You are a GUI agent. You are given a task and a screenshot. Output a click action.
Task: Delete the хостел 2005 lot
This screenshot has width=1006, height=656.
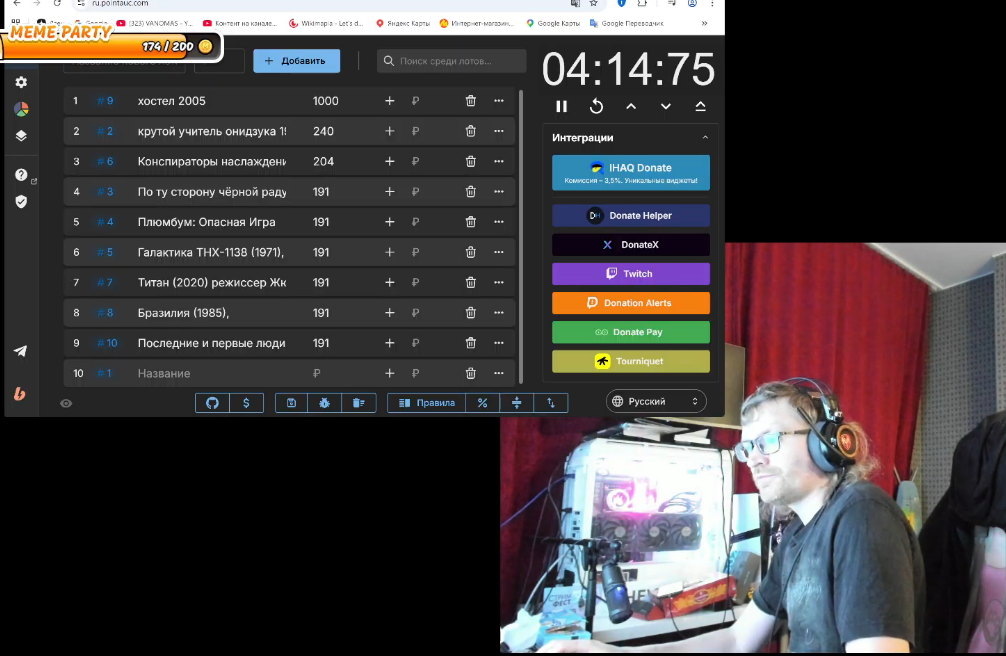(x=470, y=101)
